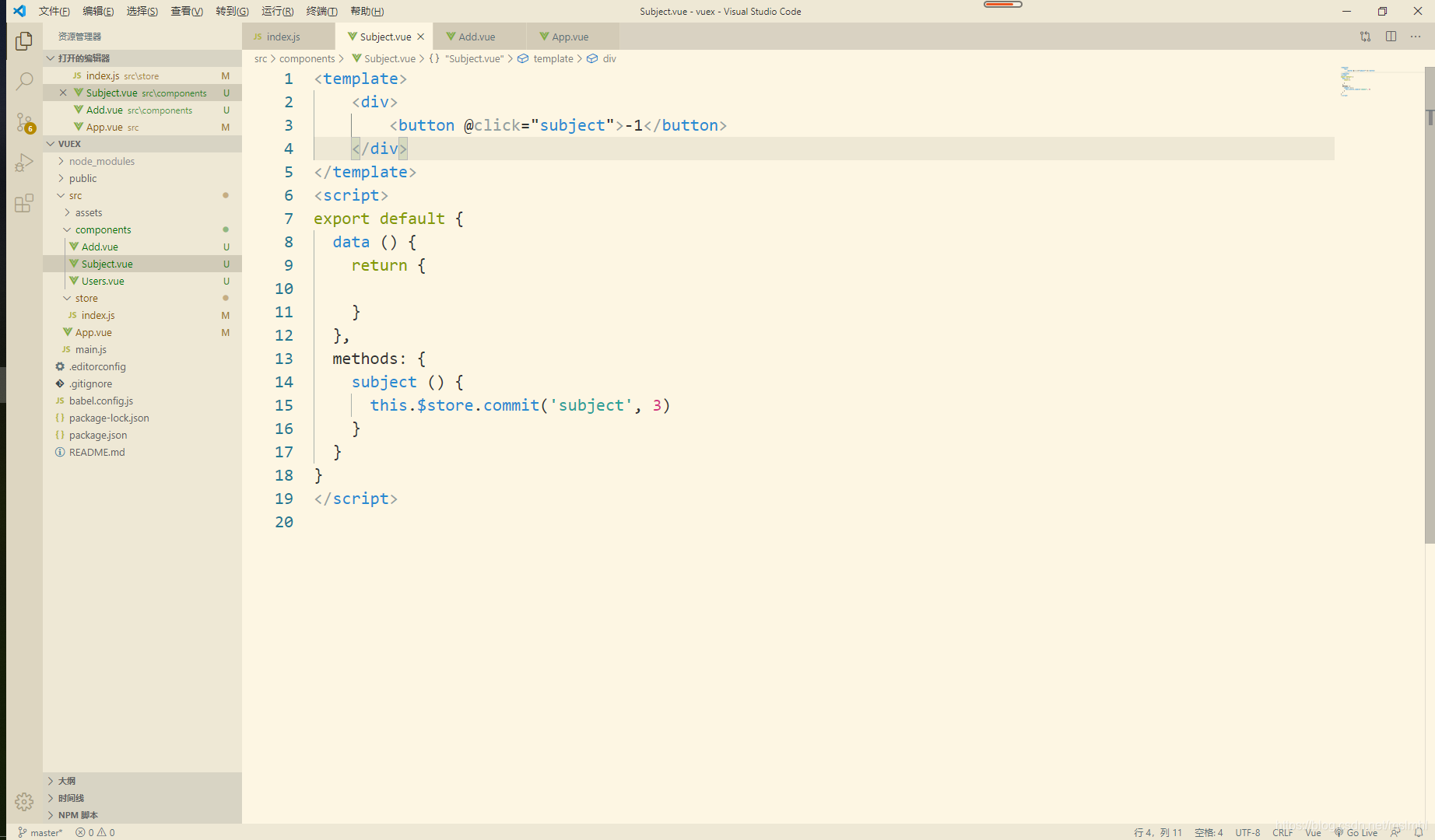Collapse the 打开的编辑器 section
The width and height of the screenshot is (1435, 840).
(142, 58)
